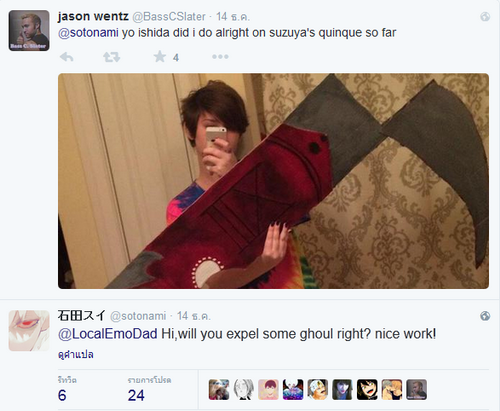The image size is (500, 411).
Task: Click the 石田スイ display name
Action: point(82,315)
